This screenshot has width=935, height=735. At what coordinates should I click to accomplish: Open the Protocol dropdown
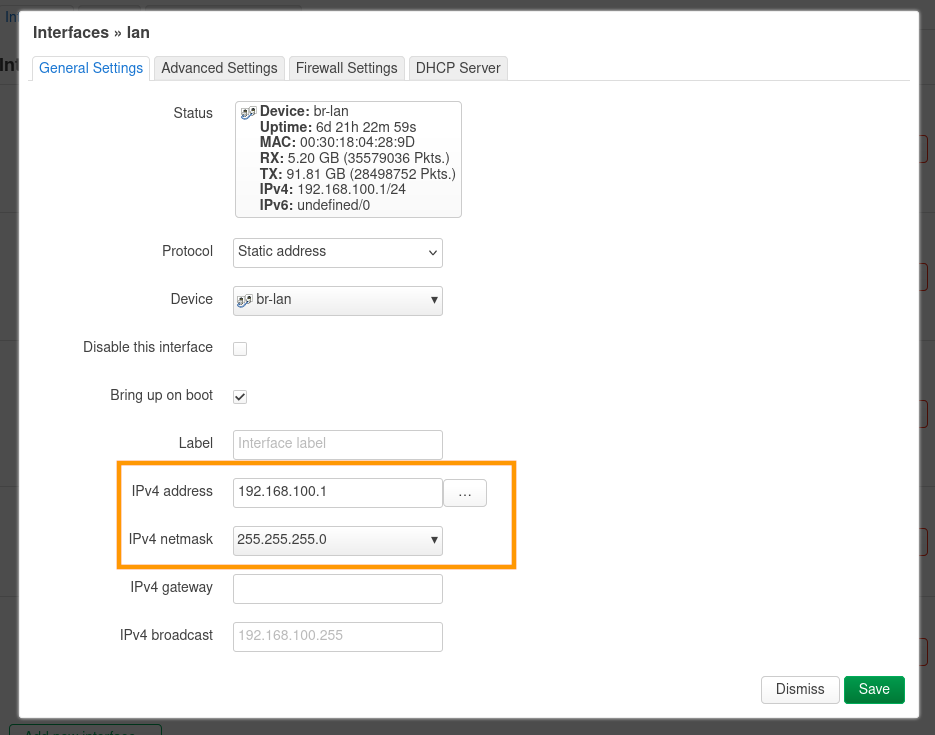click(338, 252)
